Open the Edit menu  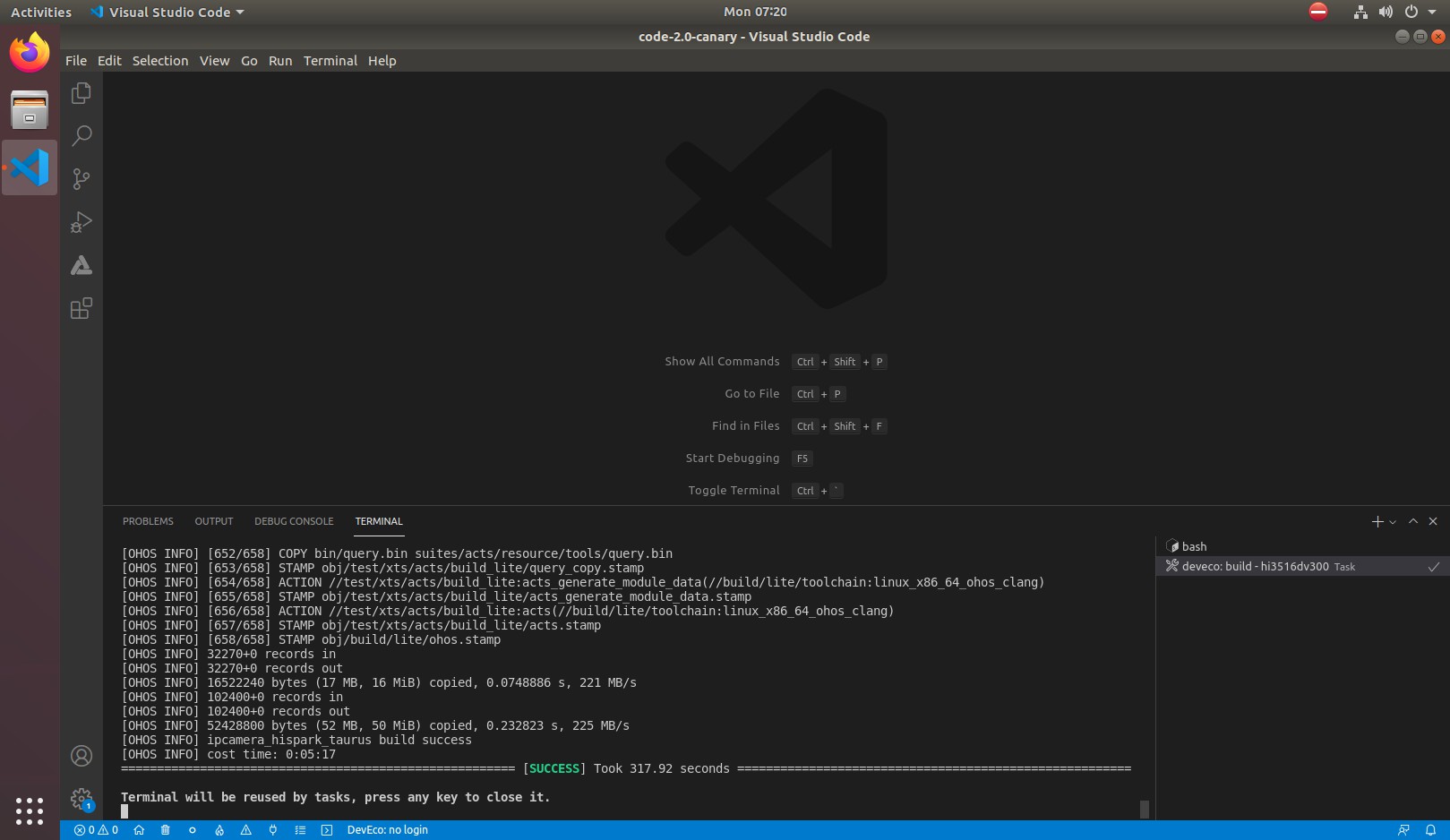(109, 61)
